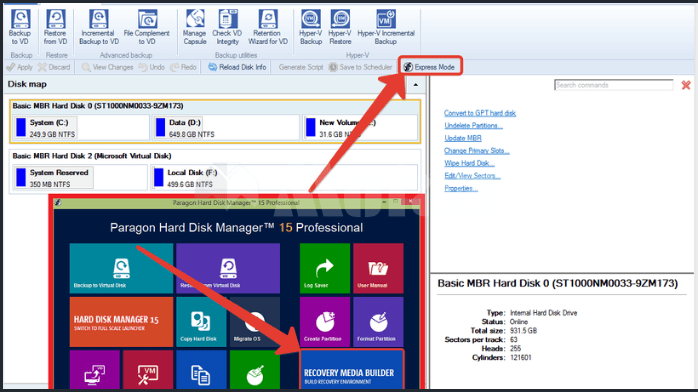Open blue documents tile in Express launcher
This screenshot has width=698, height=392.
point(201,370)
